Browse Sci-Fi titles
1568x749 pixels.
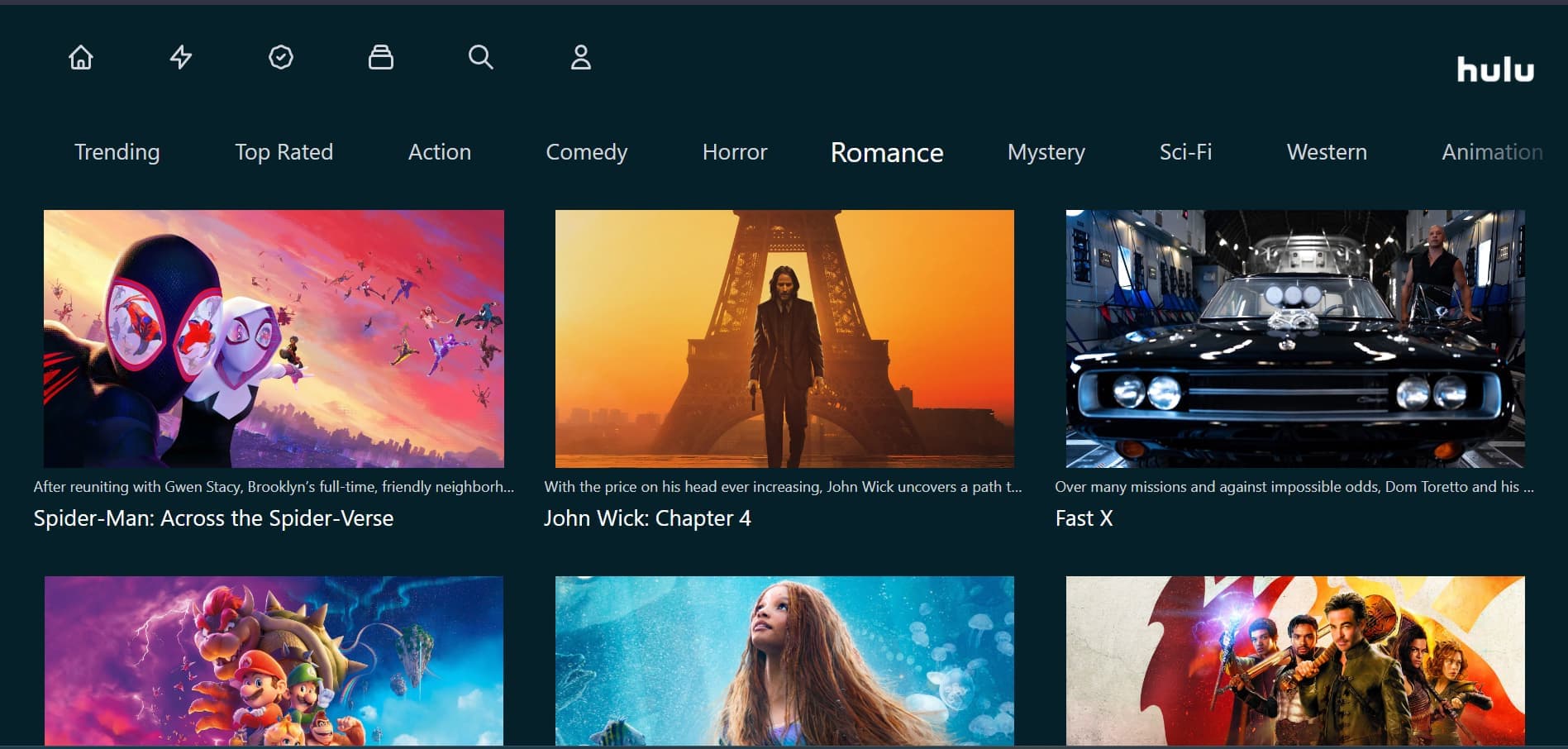(x=1185, y=152)
